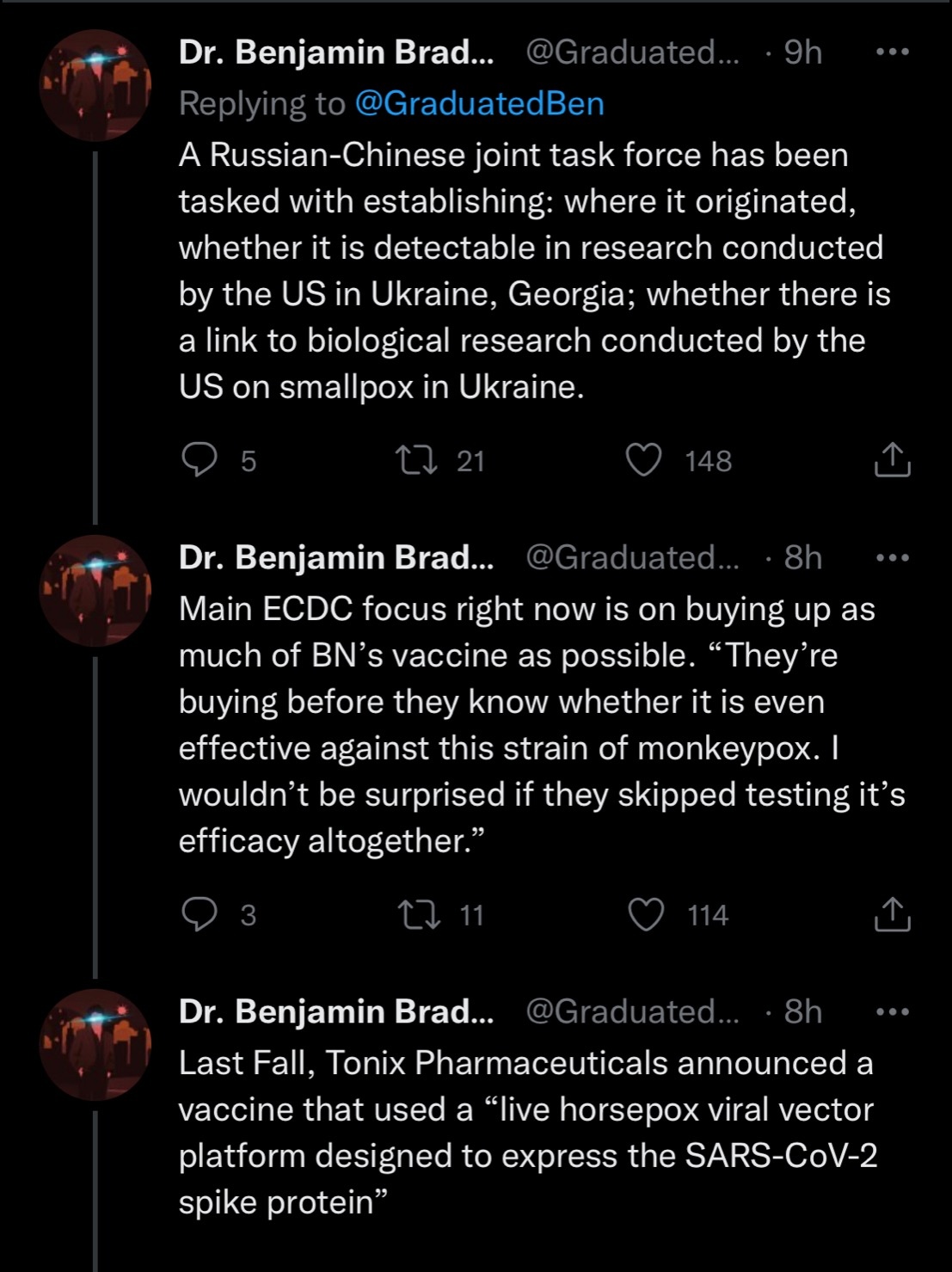
Task: Open profile picture on the Tonix tweet
Action: tap(95, 1045)
